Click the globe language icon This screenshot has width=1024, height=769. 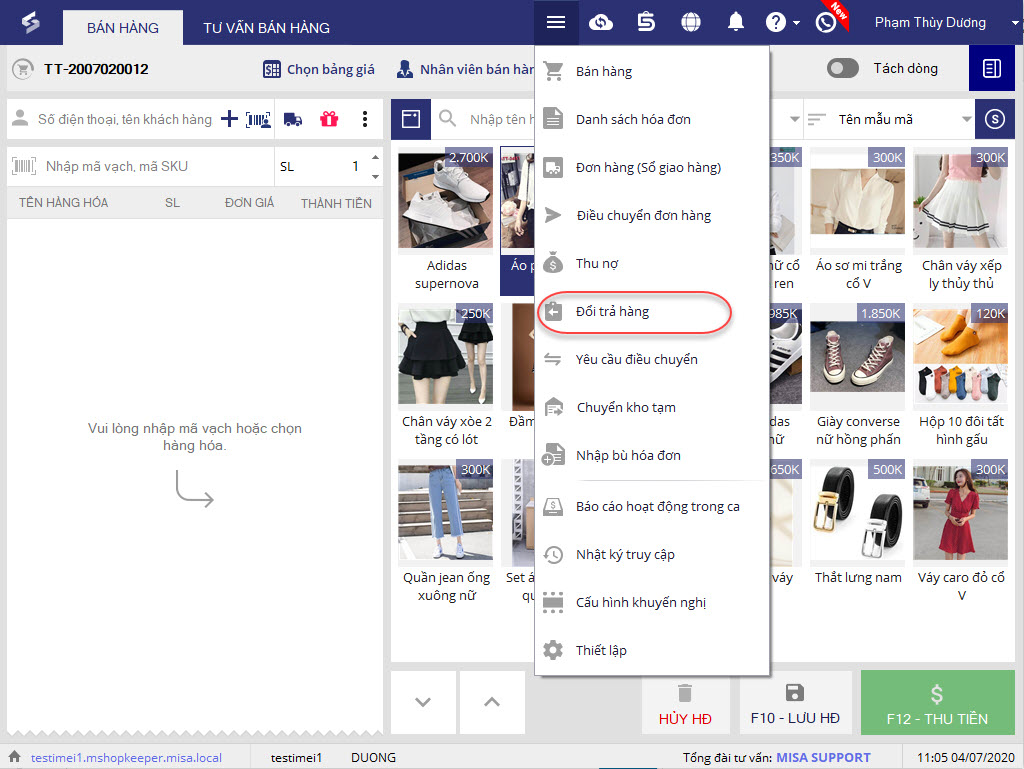(691, 22)
